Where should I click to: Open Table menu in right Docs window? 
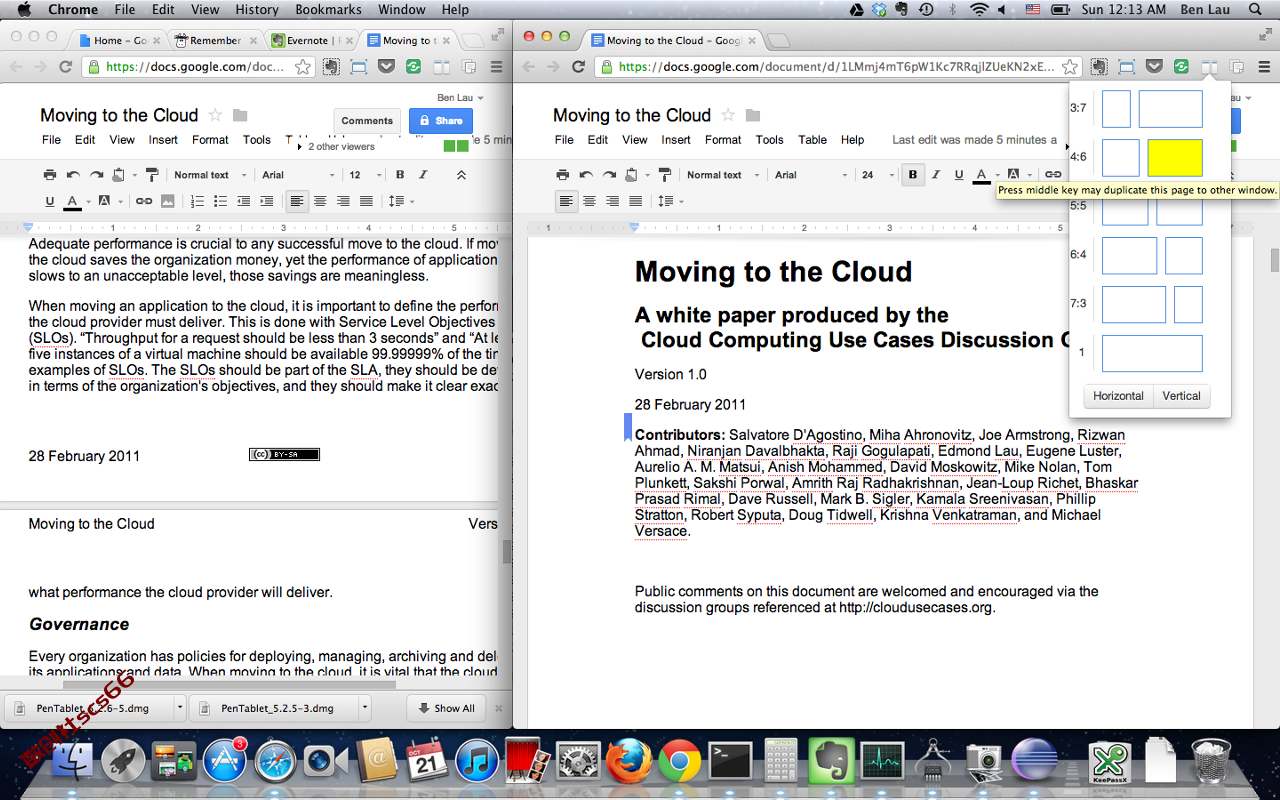click(812, 140)
